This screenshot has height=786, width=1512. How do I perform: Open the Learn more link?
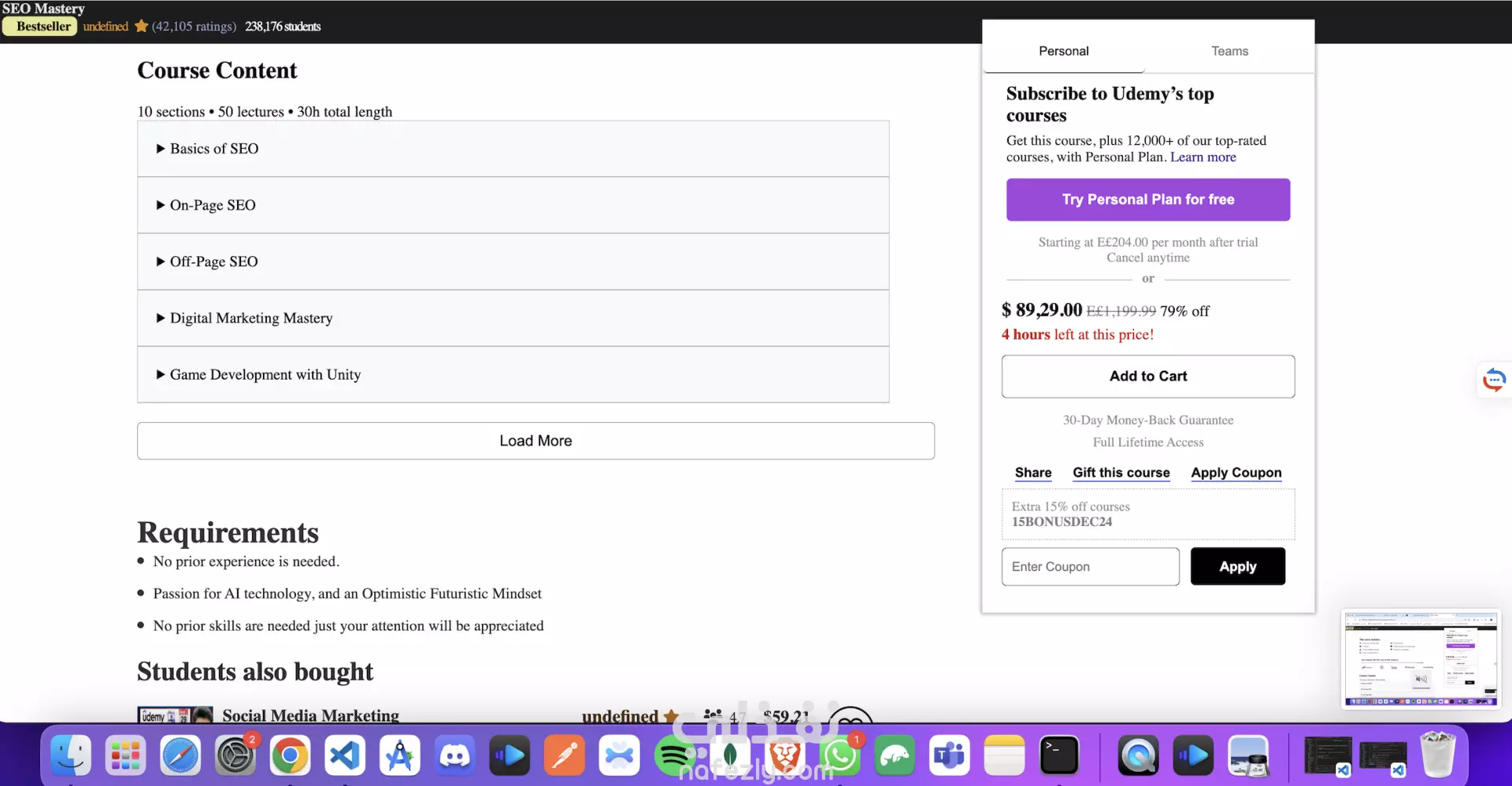pyautogui.click(x=1203, y=157)
